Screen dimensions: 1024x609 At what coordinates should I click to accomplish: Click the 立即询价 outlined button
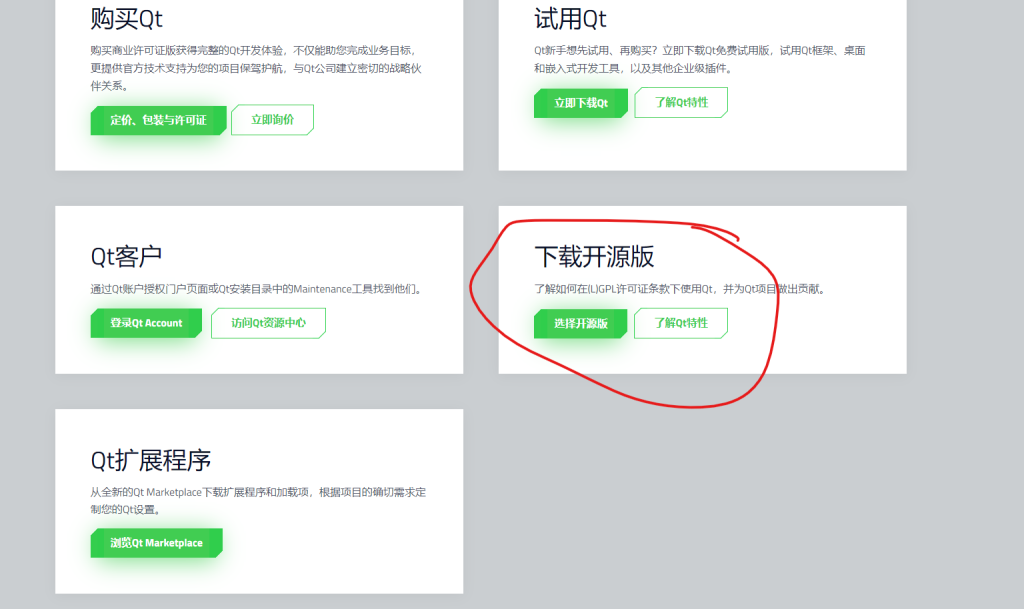click(x=272, y=119)
